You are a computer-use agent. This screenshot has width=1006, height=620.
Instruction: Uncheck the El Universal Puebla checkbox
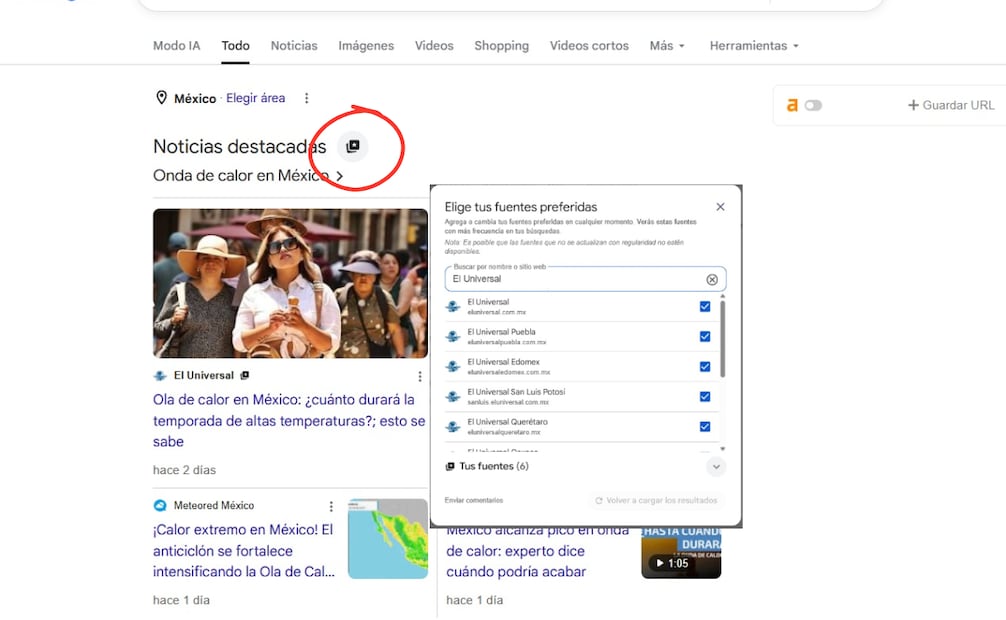[705, 336]
